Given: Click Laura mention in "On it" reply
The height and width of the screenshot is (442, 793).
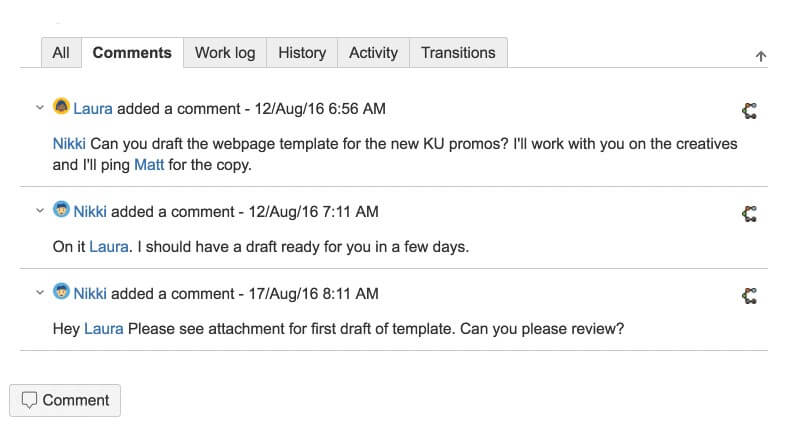Looking at the screenshot, I should (108, 247).
